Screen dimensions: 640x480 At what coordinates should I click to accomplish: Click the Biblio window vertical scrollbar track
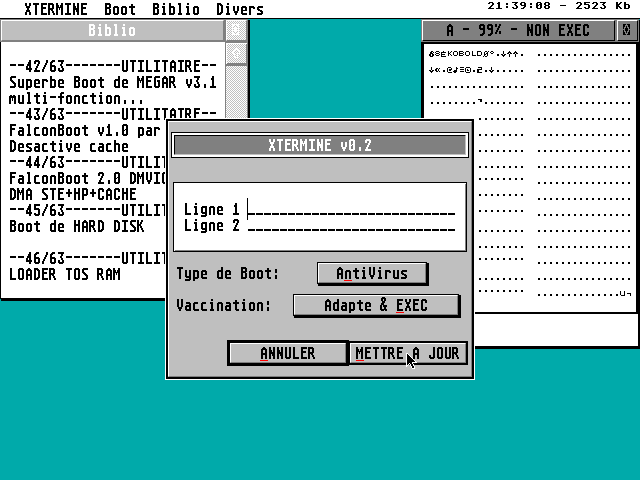[236, 90]
